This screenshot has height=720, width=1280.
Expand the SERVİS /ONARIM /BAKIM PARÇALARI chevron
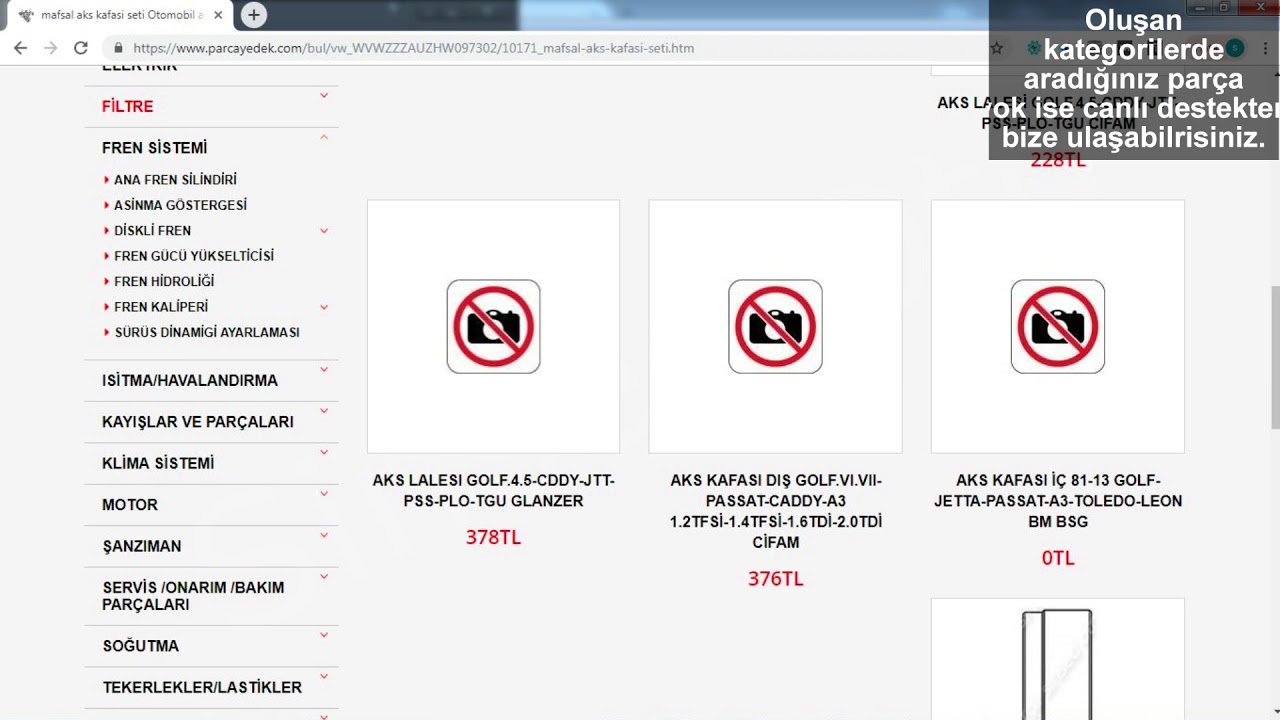(324, 577)
